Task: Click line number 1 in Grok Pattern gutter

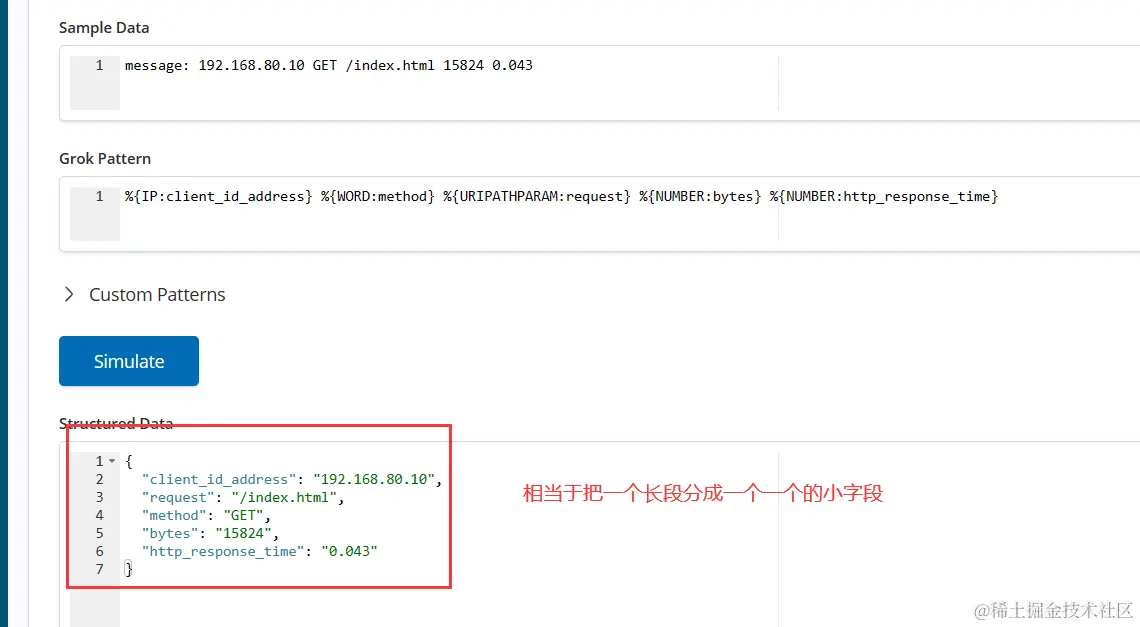Action: pos(99,196)
